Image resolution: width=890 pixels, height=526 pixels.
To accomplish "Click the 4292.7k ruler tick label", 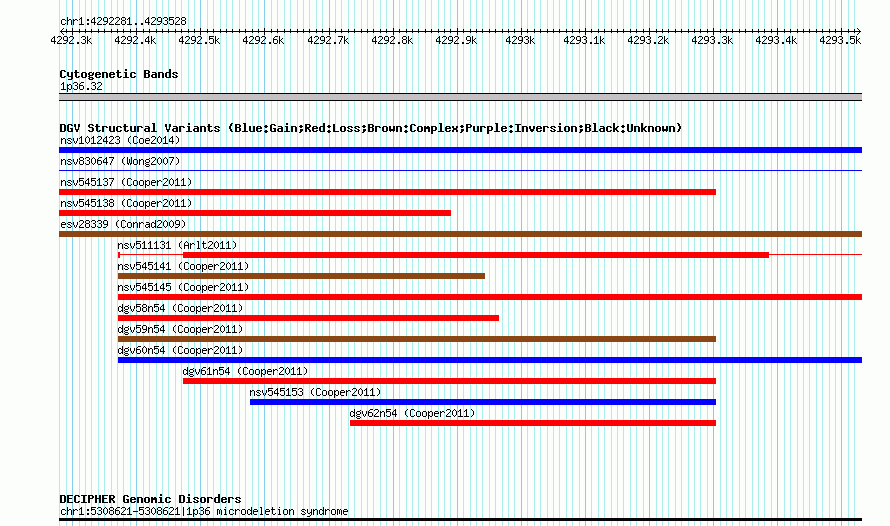I will point(328,40).
